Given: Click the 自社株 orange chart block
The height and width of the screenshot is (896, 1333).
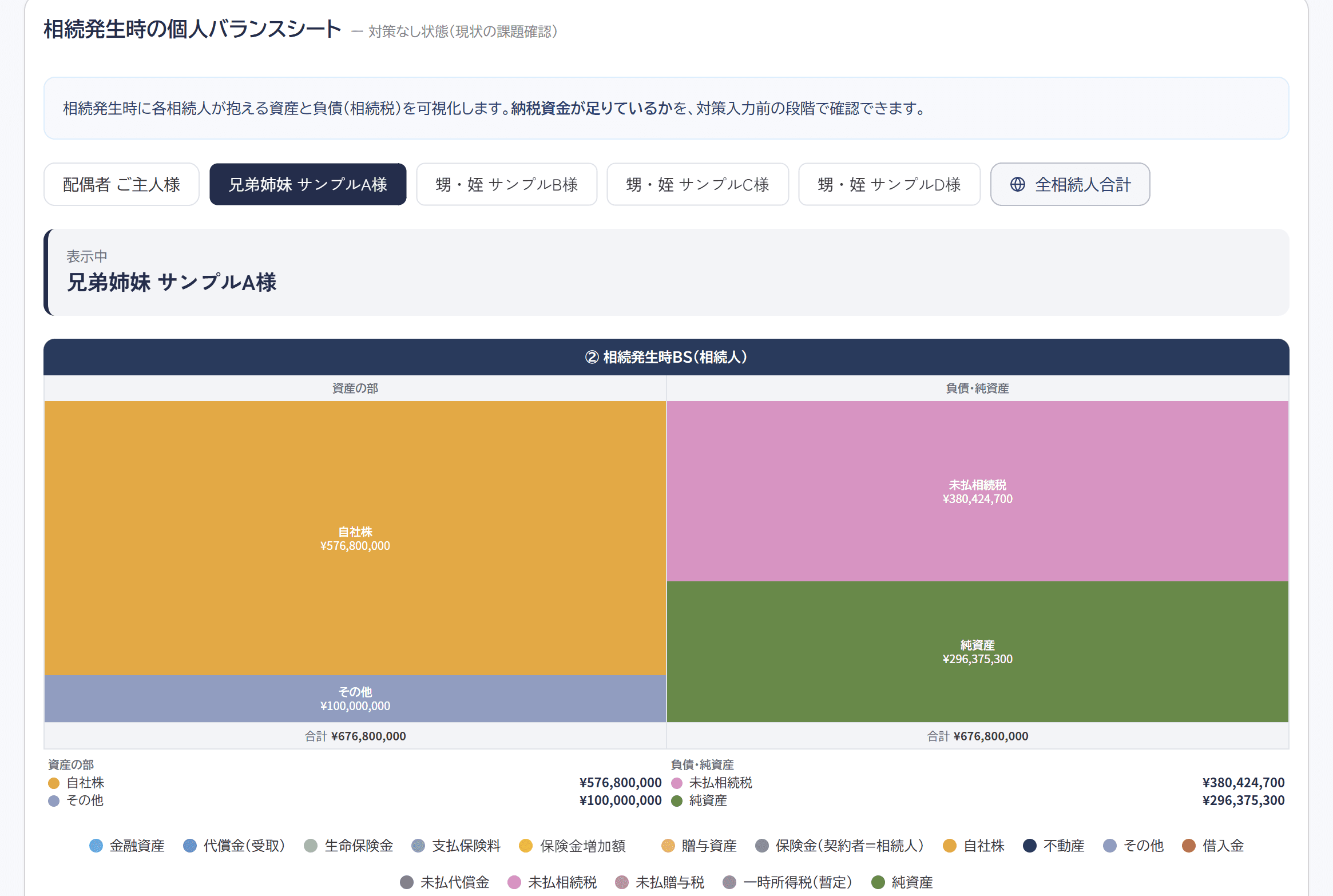Looking at the screenshot, I should tap(355, 538).
